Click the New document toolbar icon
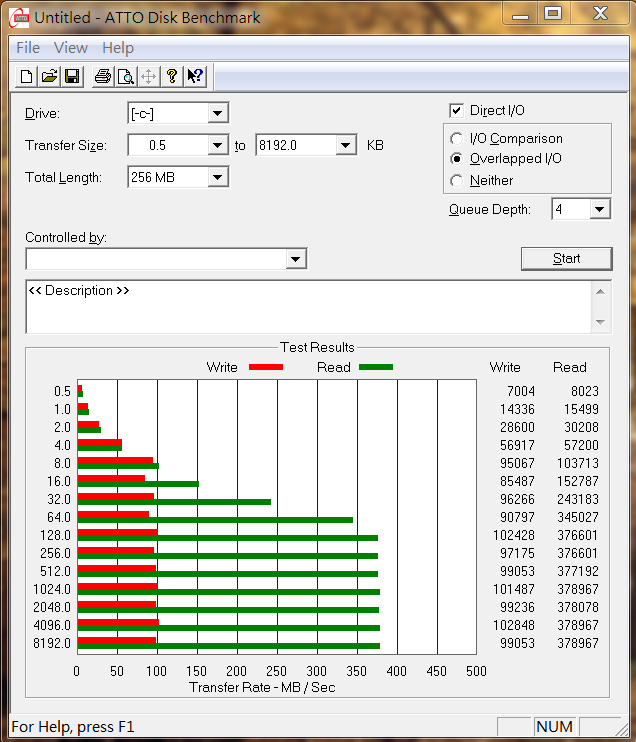Screen dimensions: 636x742 click(x=26, y=76)
